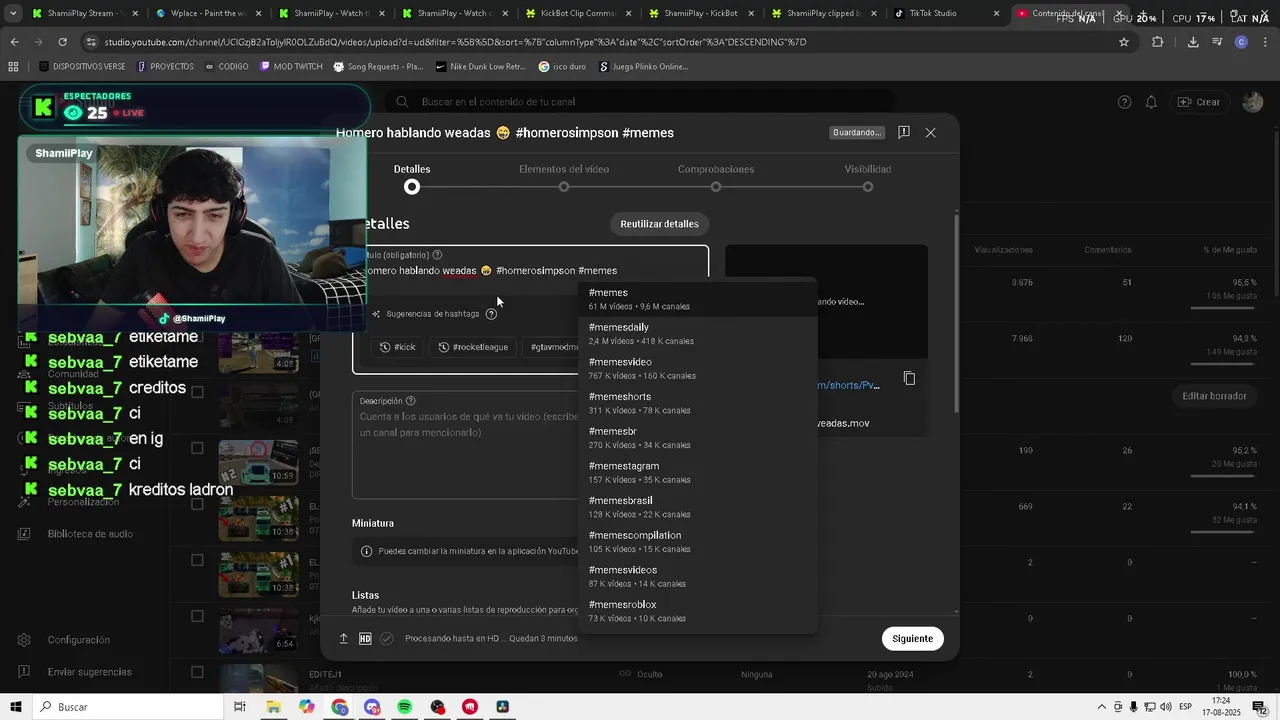Open the Song Requests bookmark
Image resolution: width=1280 pixels, height=720 pixels.
click(x=378, y=67)
